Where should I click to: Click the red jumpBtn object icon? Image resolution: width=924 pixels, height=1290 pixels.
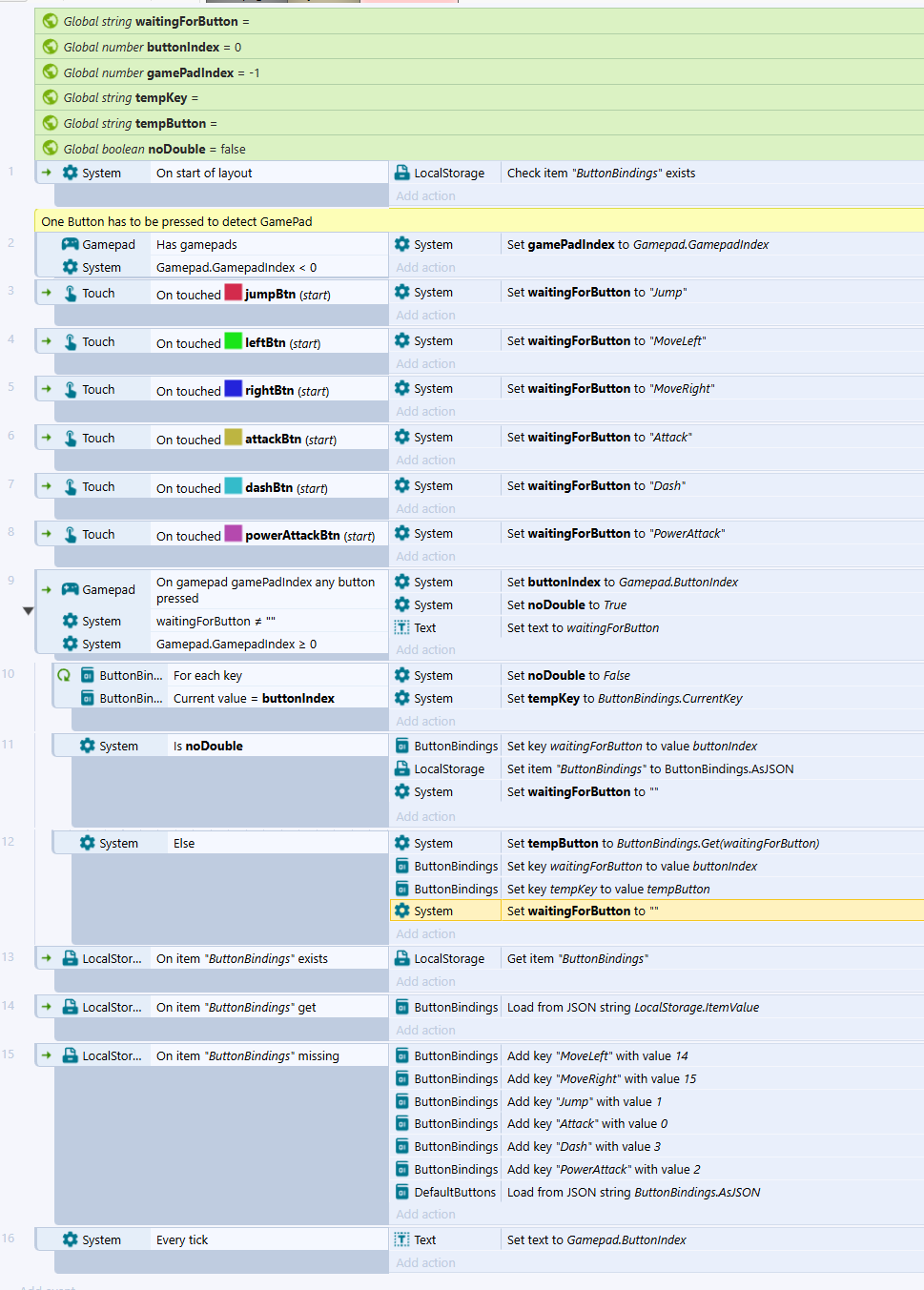pyautogui.click(x=234, y=293)
